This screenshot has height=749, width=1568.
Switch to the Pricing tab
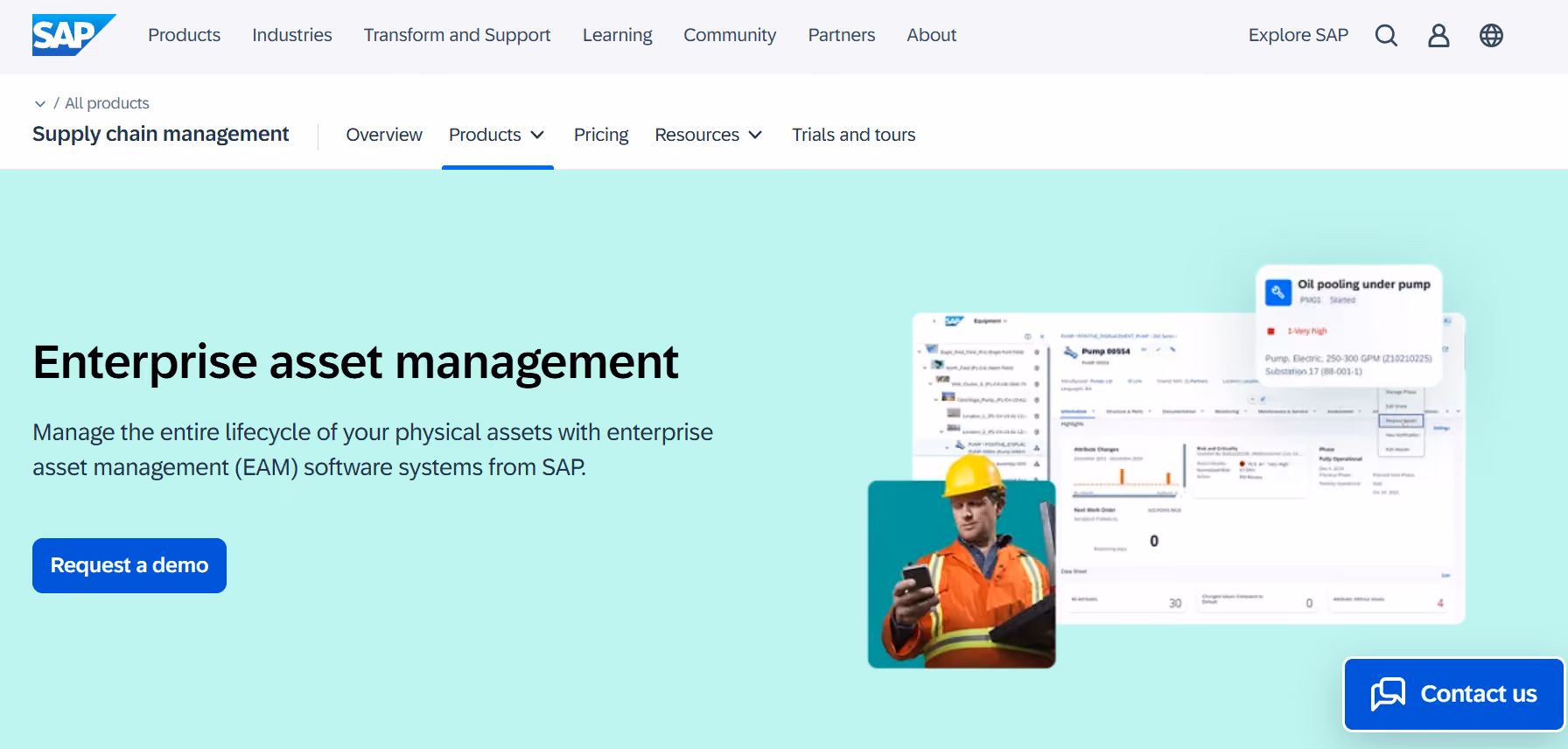tap(601, 135)
